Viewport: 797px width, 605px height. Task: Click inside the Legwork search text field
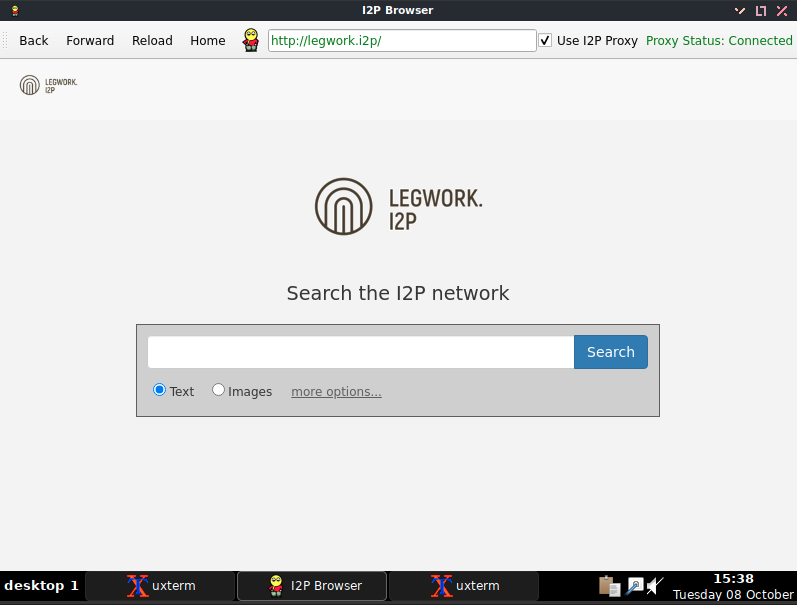[x=360, y=352]
